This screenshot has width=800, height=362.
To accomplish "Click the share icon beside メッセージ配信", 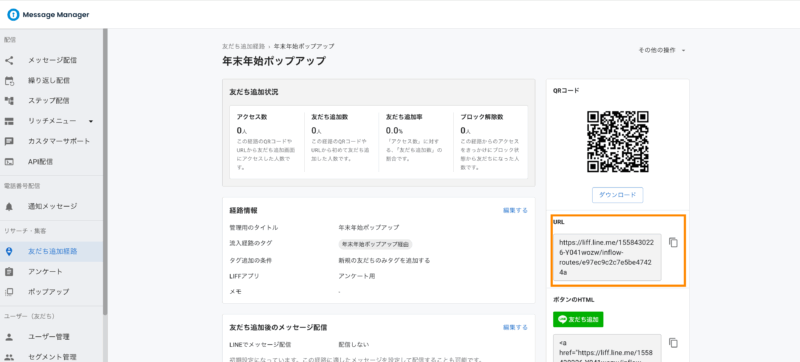I will [x=9, y=60].
